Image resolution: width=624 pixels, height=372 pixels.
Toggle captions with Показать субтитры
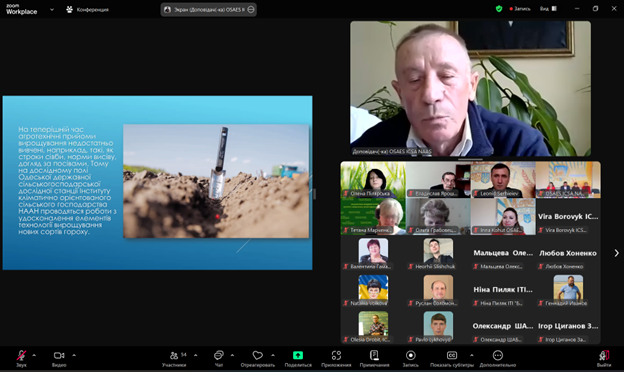(x=452, y=355)
